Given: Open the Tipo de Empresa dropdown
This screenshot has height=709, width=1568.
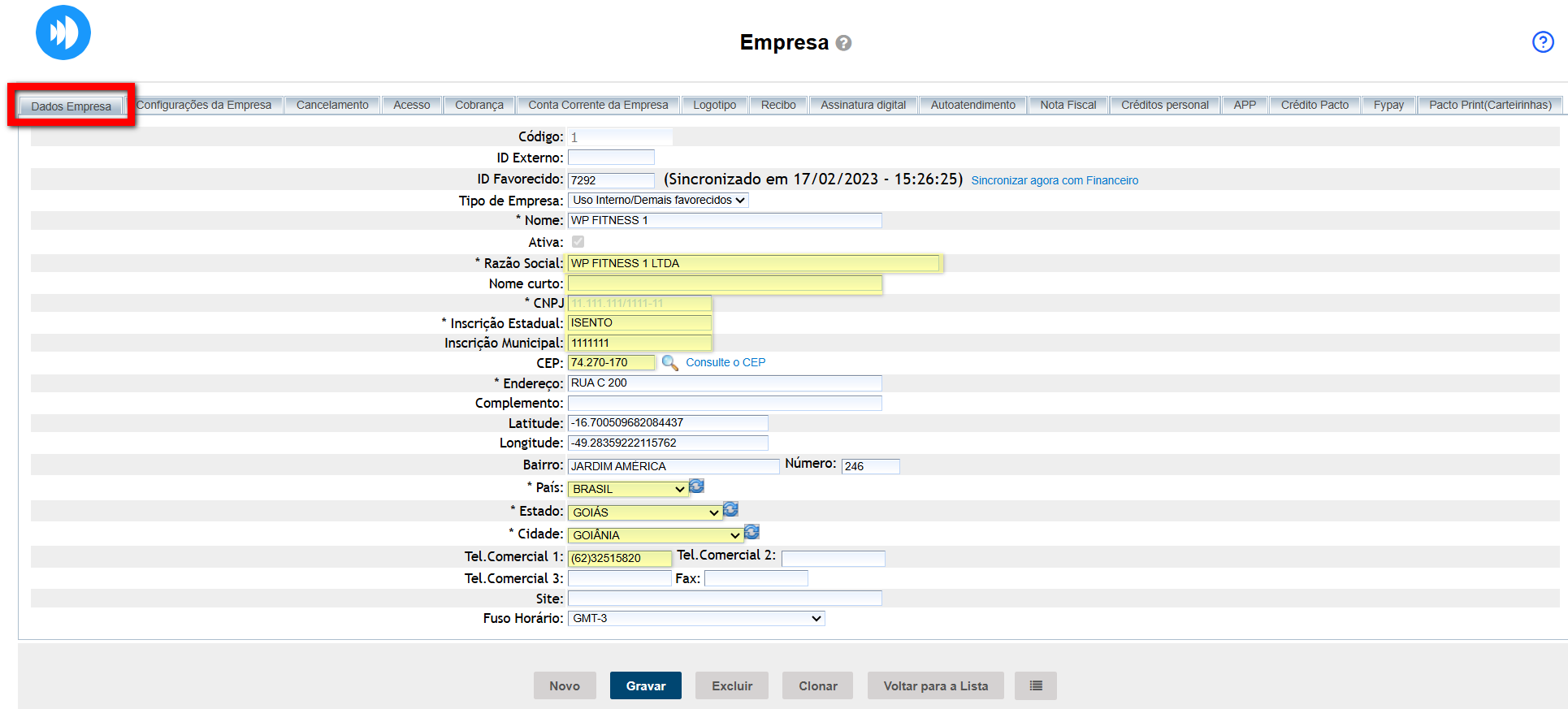Looking at the screenshot, I should (657, 200).
